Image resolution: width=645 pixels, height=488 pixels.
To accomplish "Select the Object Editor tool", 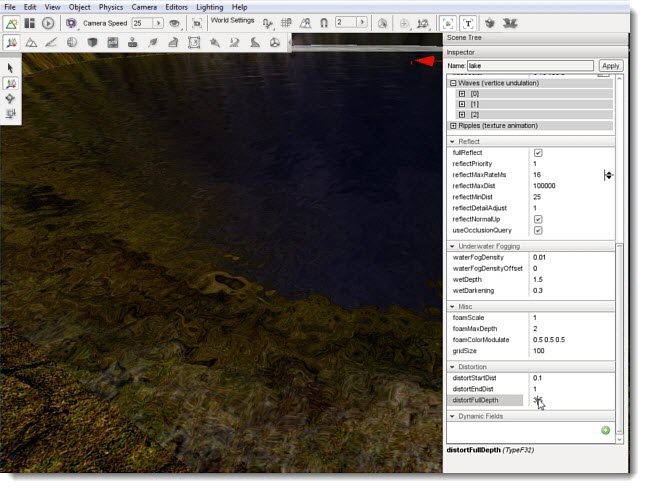I will (12, 42).
